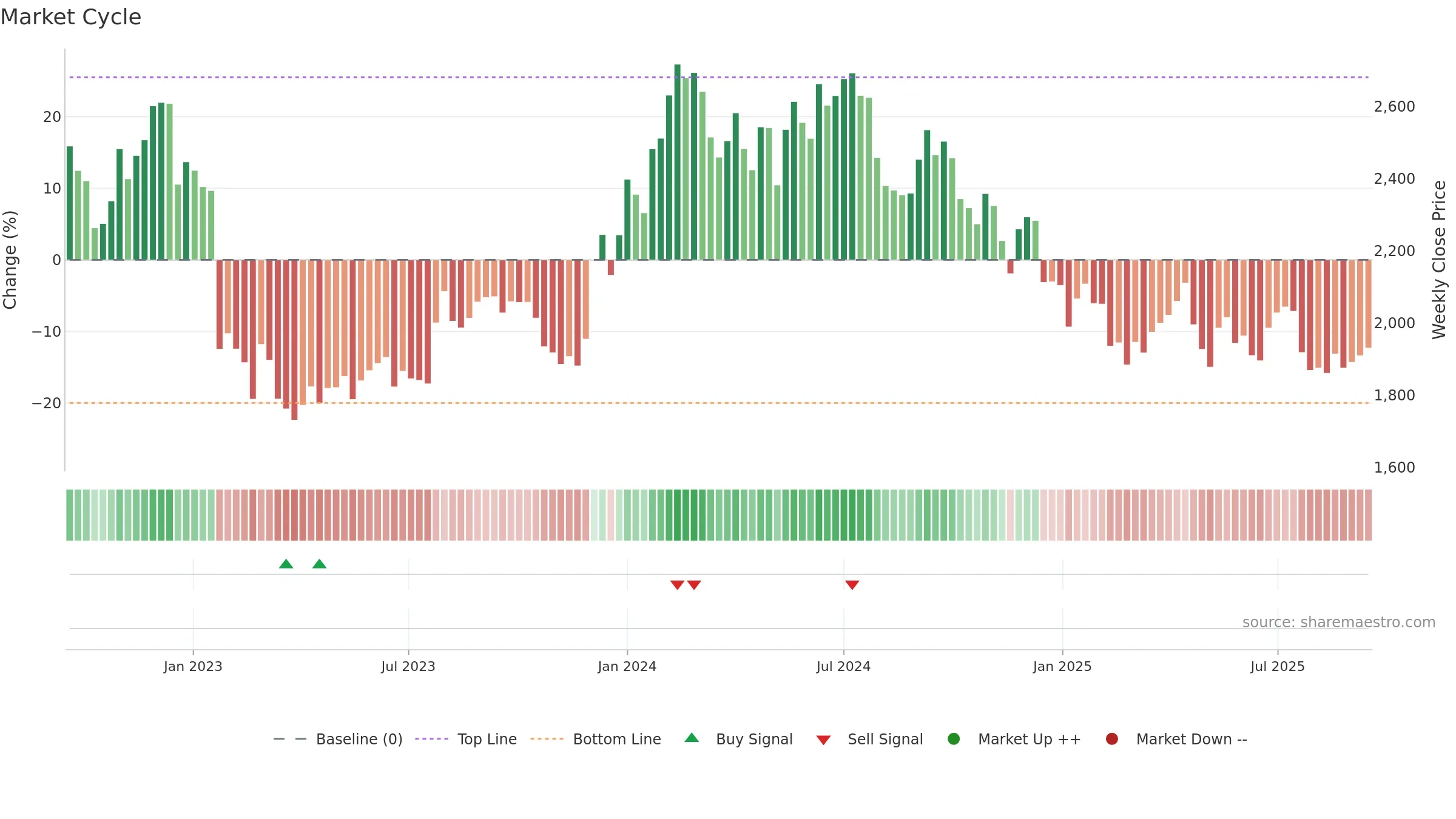Select the first sell signal marker in early 2024
Image resolution: width=1456 pixels, height=819 pixels.
678,585
